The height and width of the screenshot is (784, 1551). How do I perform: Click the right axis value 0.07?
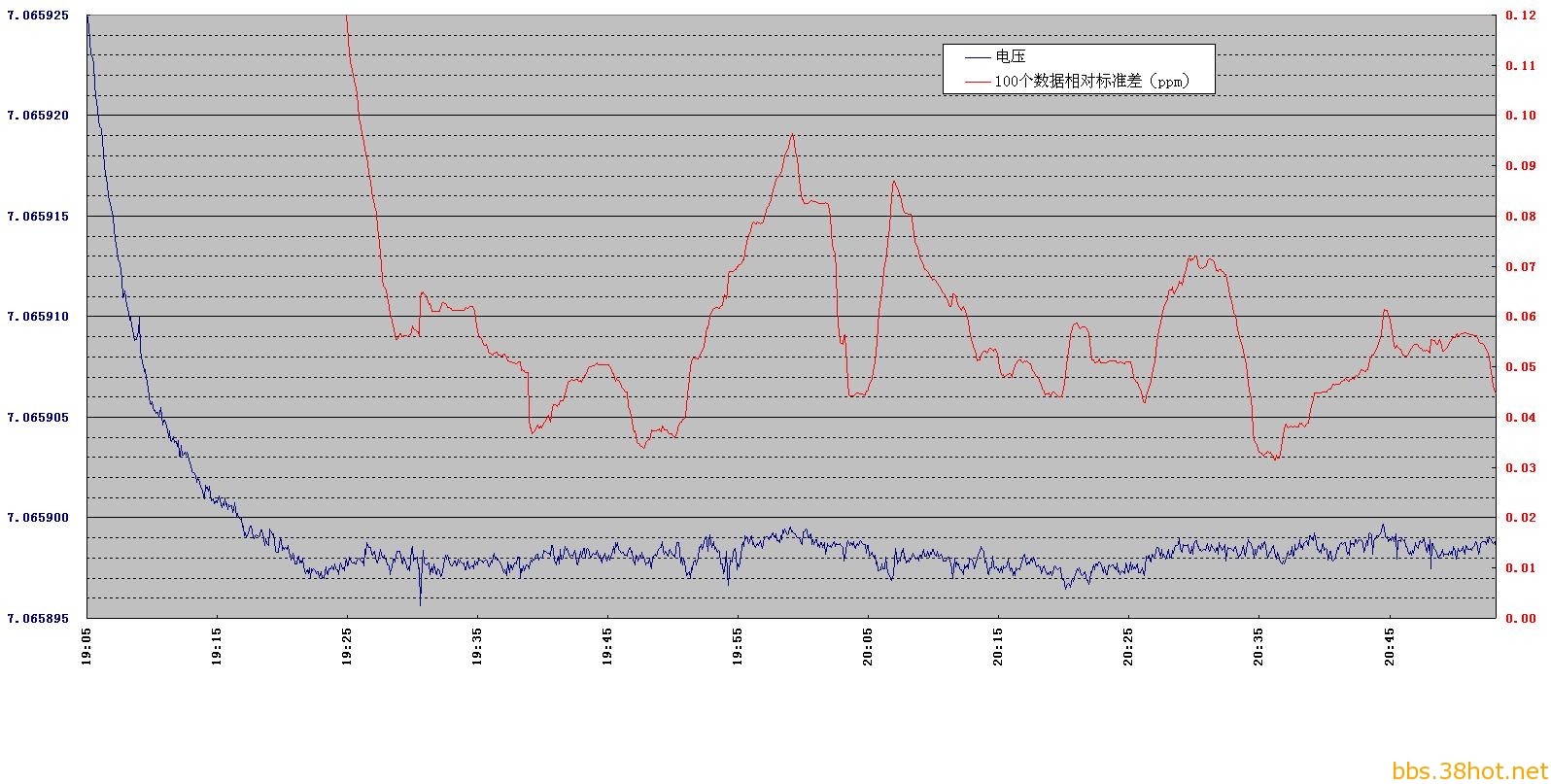[x=1521, y=266]
